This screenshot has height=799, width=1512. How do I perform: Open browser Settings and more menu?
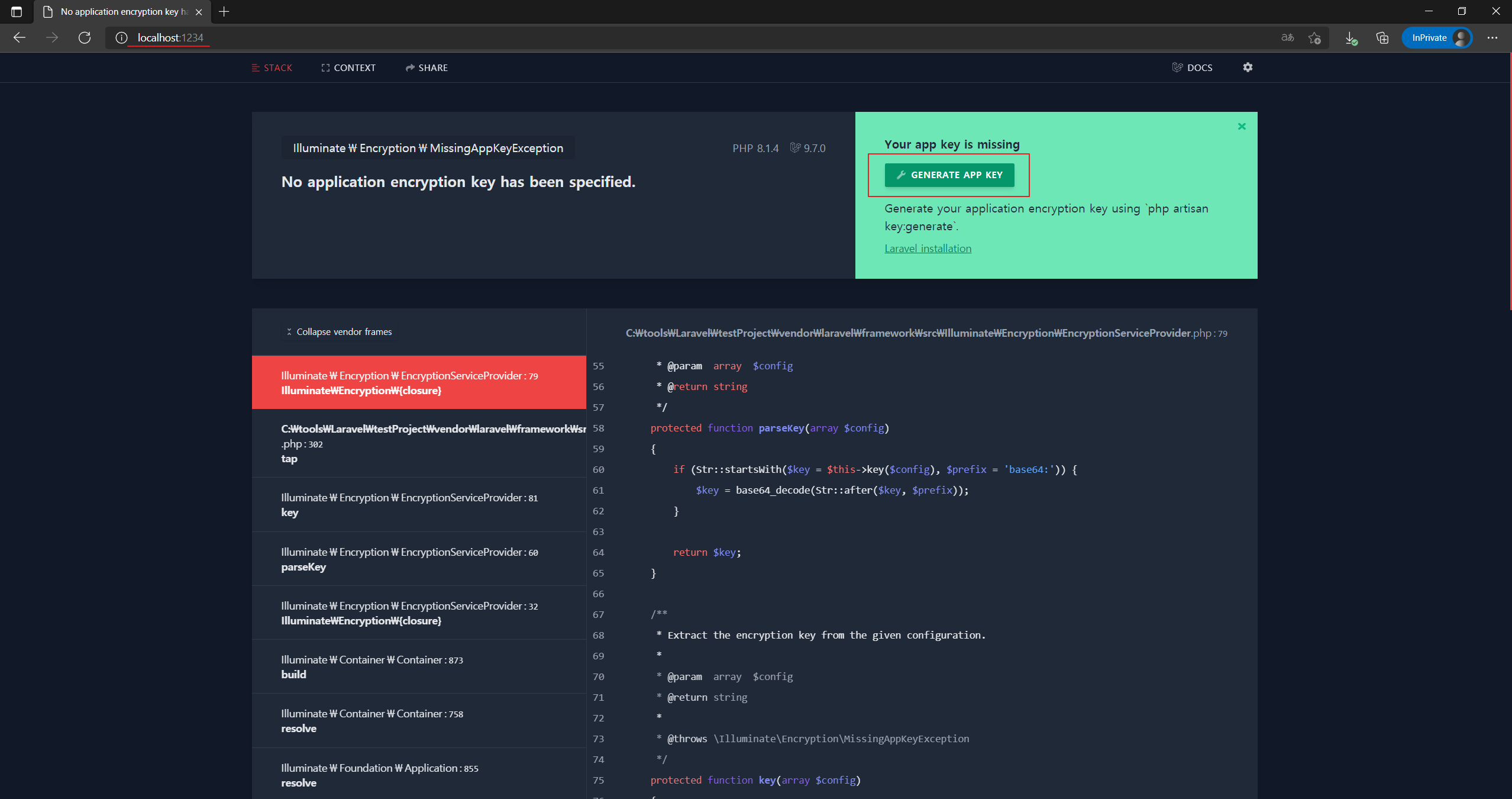(1492, 38)
